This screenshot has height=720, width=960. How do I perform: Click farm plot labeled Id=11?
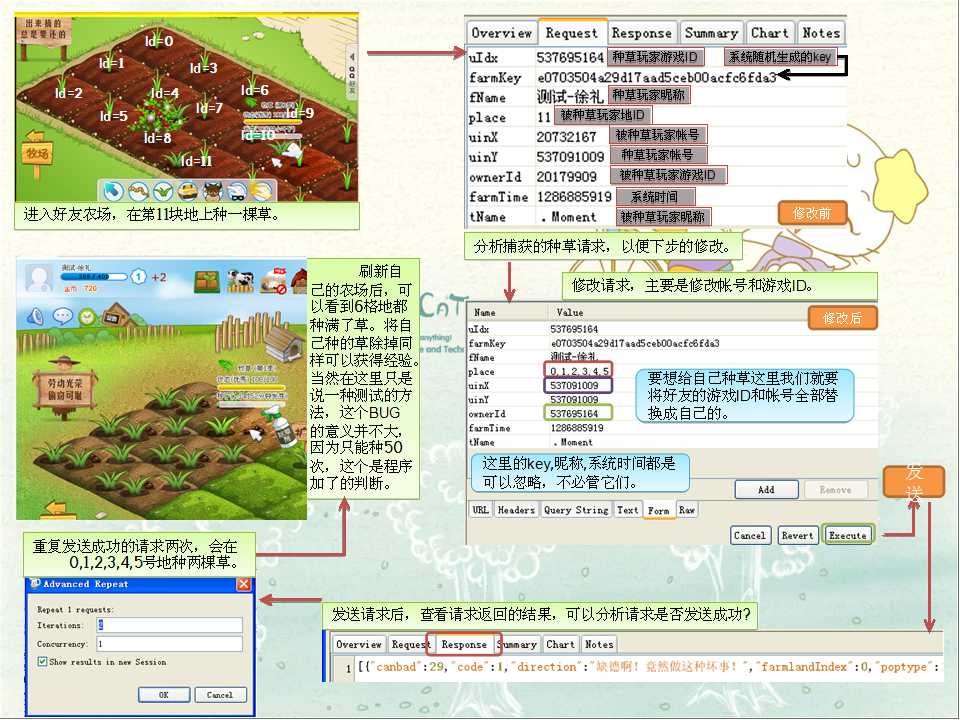pyautogui.click(x=196, y=160)
